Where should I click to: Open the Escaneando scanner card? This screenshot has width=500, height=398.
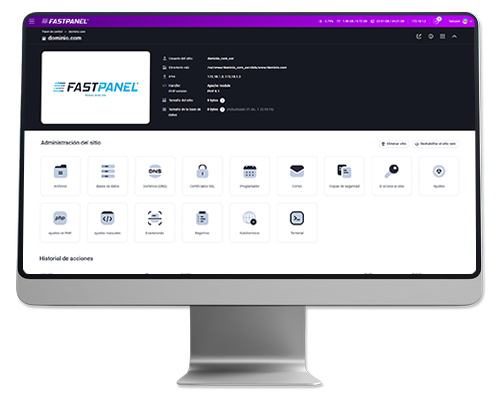155,222
